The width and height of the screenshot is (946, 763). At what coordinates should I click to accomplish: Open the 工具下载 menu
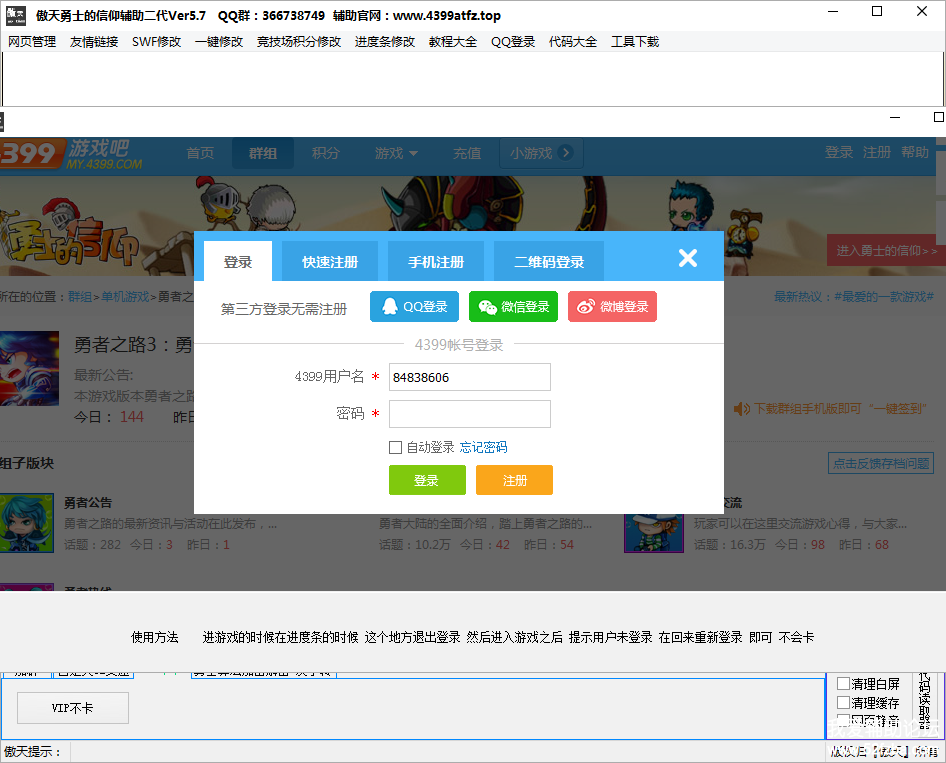tap(635, 42)
